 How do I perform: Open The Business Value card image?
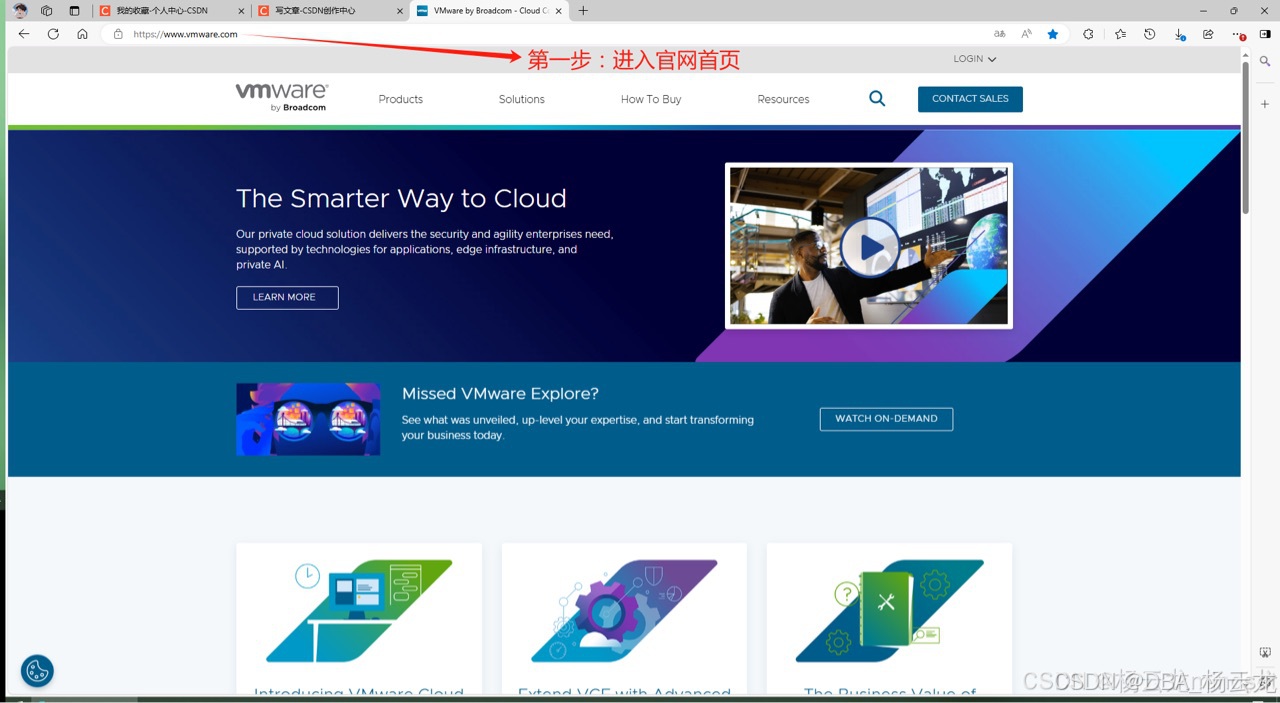click(889, 611)
